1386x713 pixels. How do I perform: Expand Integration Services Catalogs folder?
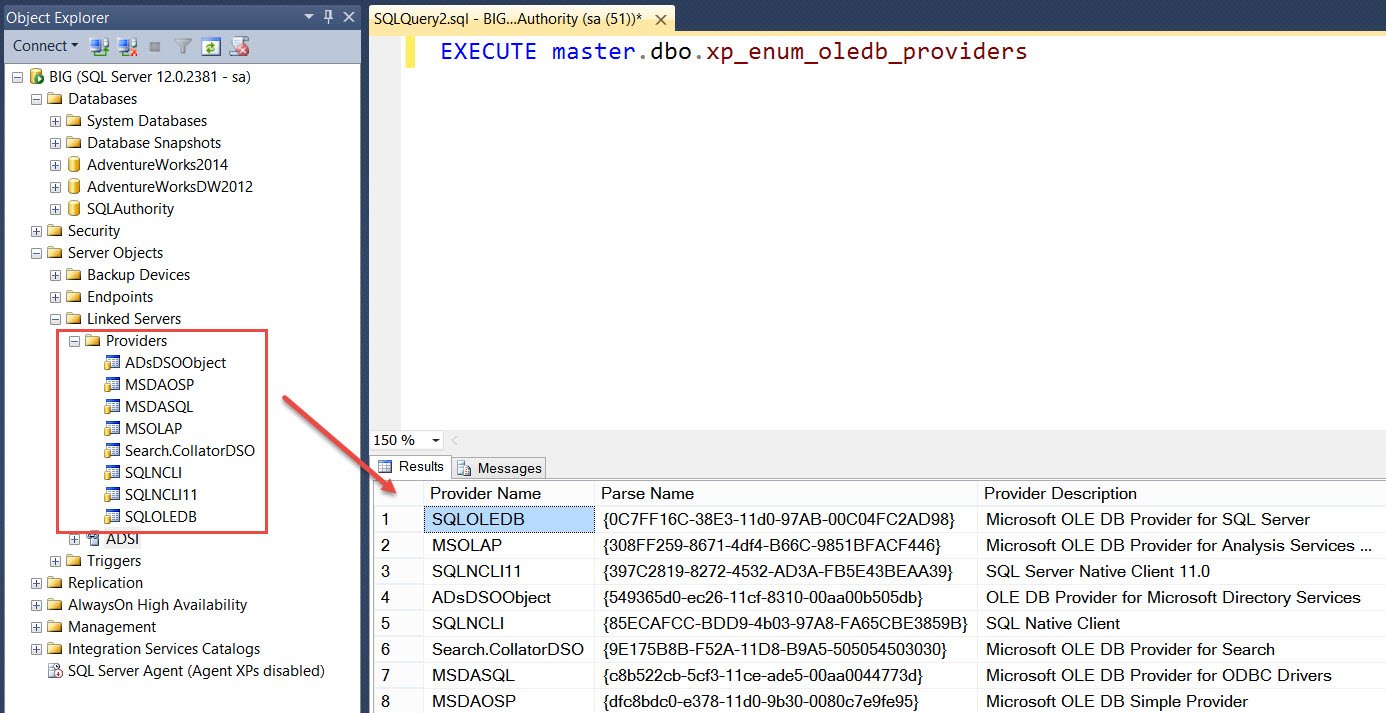37,649
